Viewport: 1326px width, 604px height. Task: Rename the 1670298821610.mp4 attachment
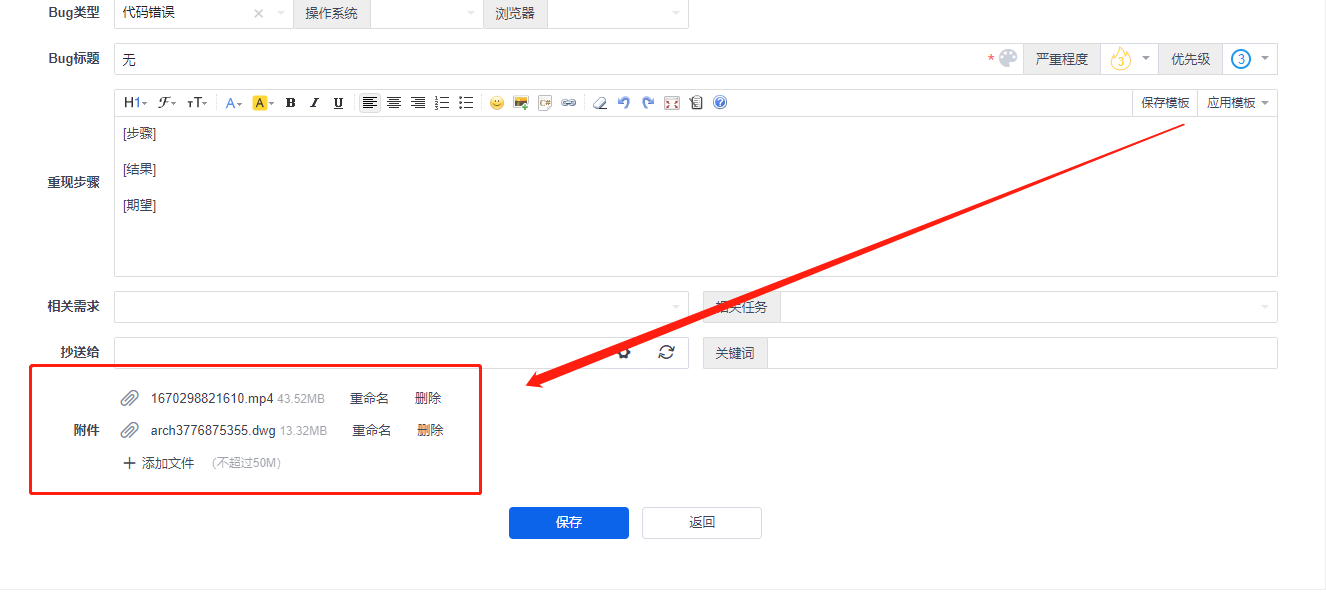click(x=369, y=398)
